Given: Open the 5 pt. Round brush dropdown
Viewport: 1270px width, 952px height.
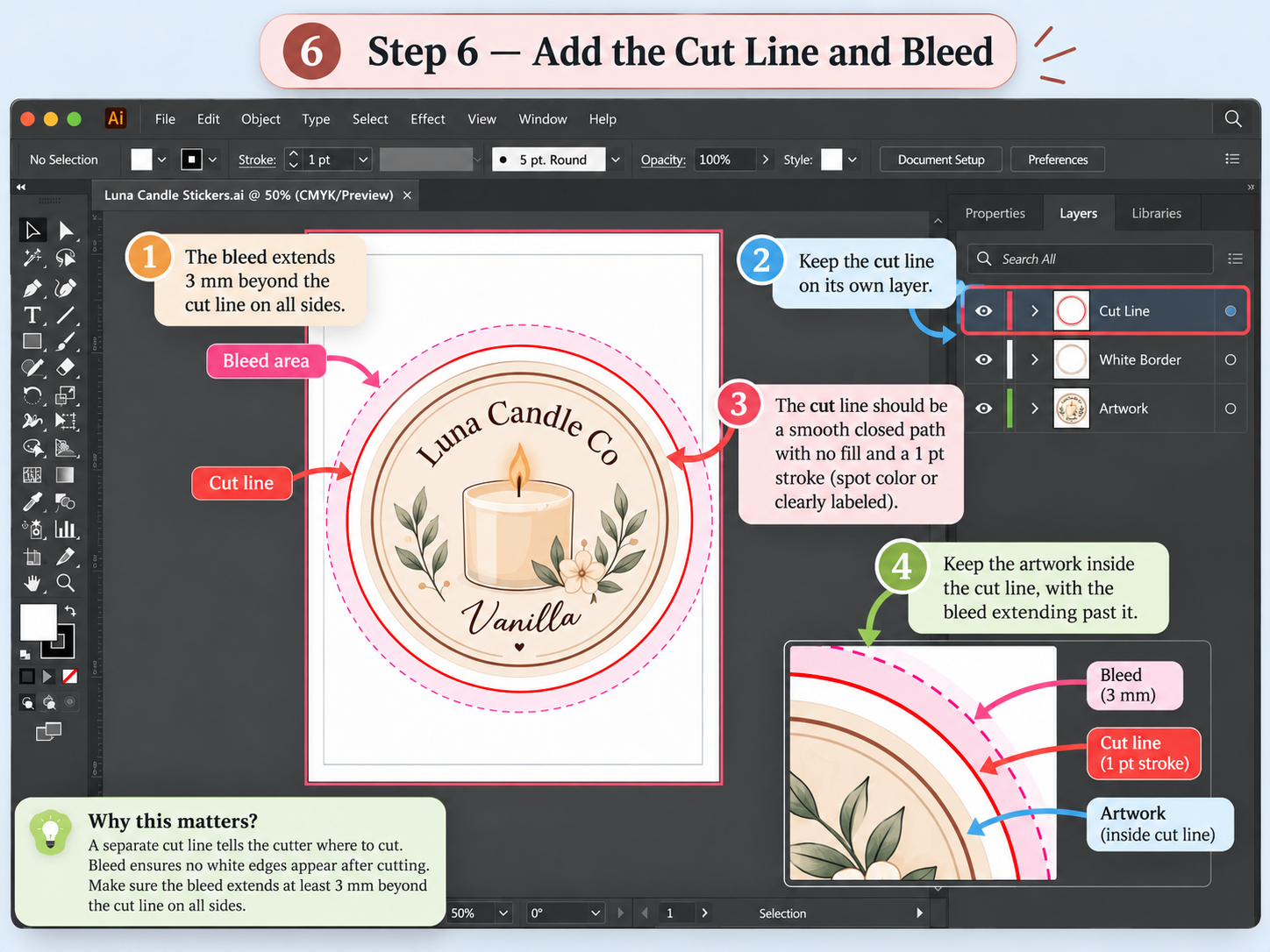Looking at the screenshot, I should pos(616,160).
